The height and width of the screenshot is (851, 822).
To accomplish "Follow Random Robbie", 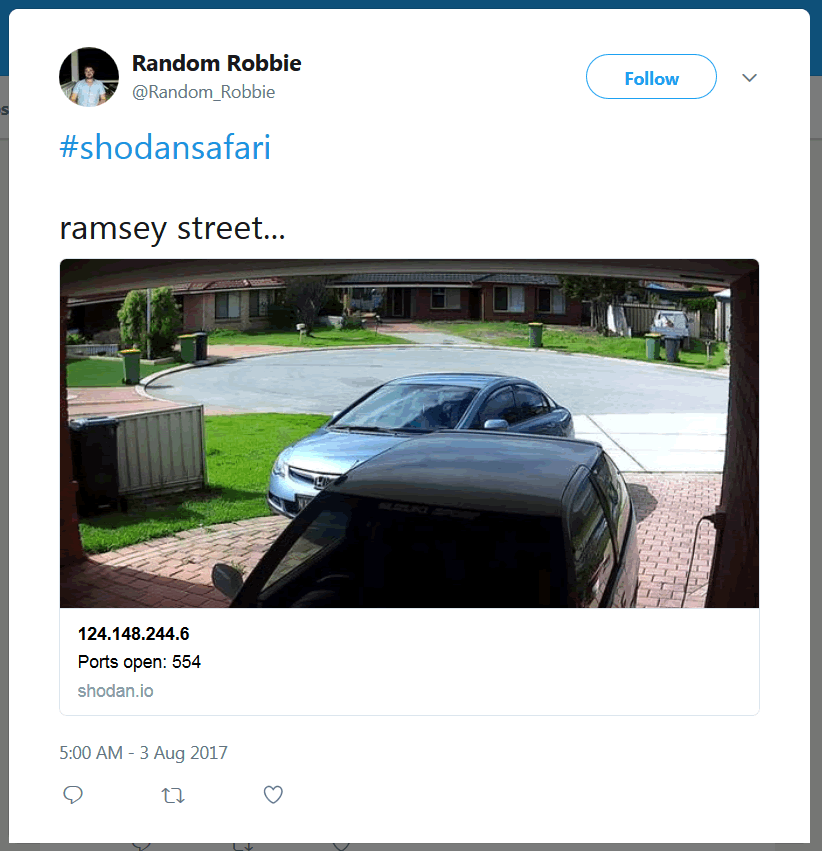I will (x=651, y=77).
